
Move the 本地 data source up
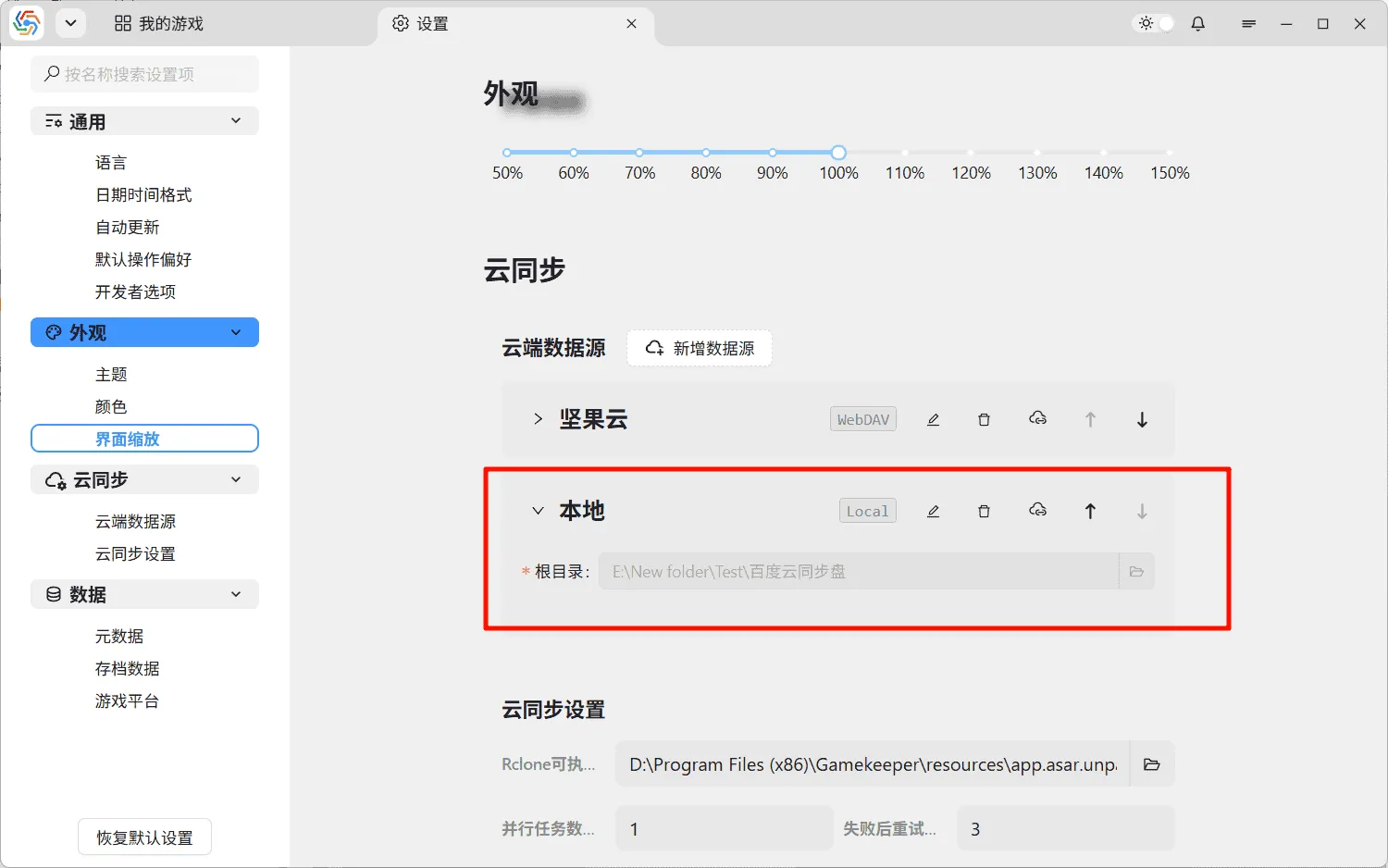click(1090, 510)
